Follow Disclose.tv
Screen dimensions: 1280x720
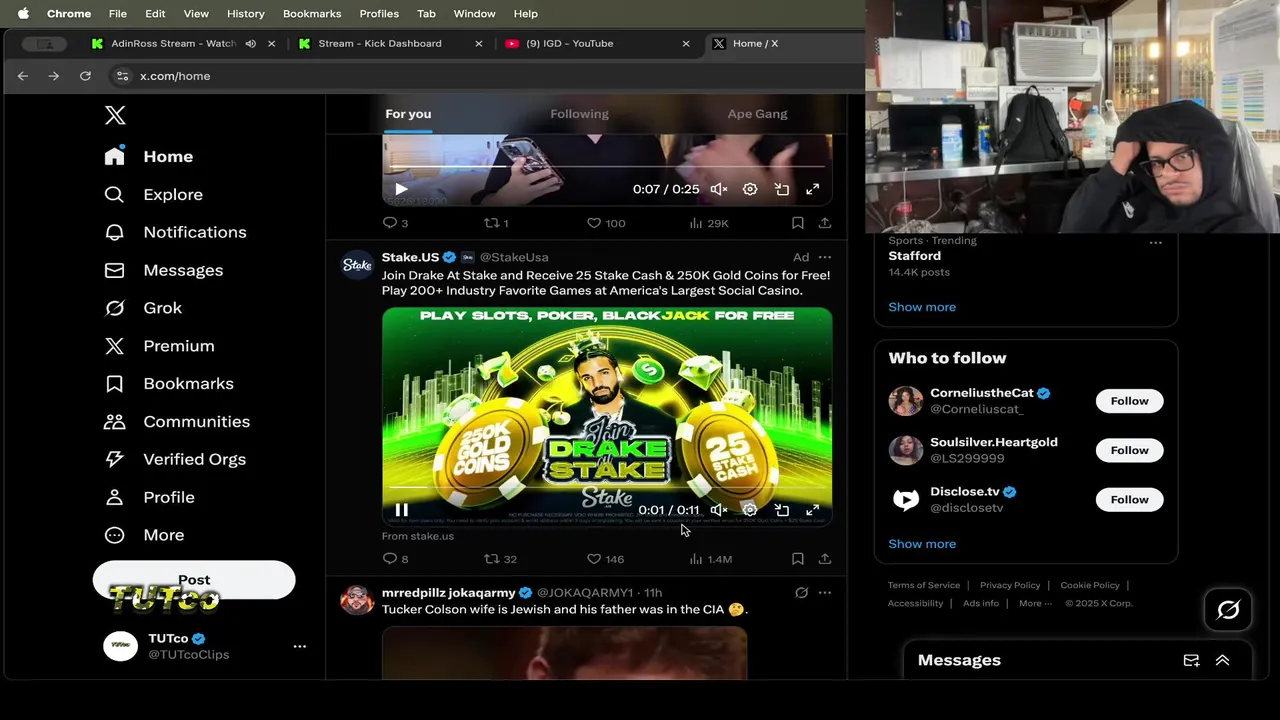[1129, 500]
